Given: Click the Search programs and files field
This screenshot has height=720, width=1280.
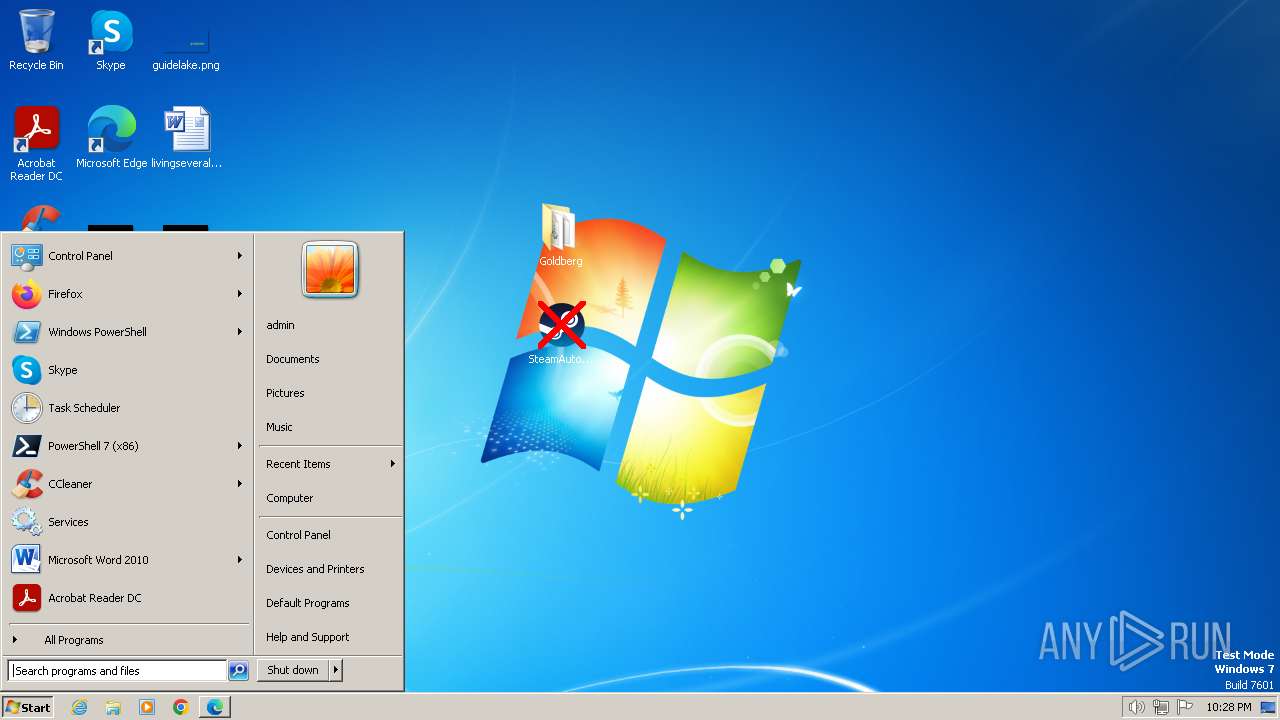Looking at the screenshot, I should [x=117, y=671].
